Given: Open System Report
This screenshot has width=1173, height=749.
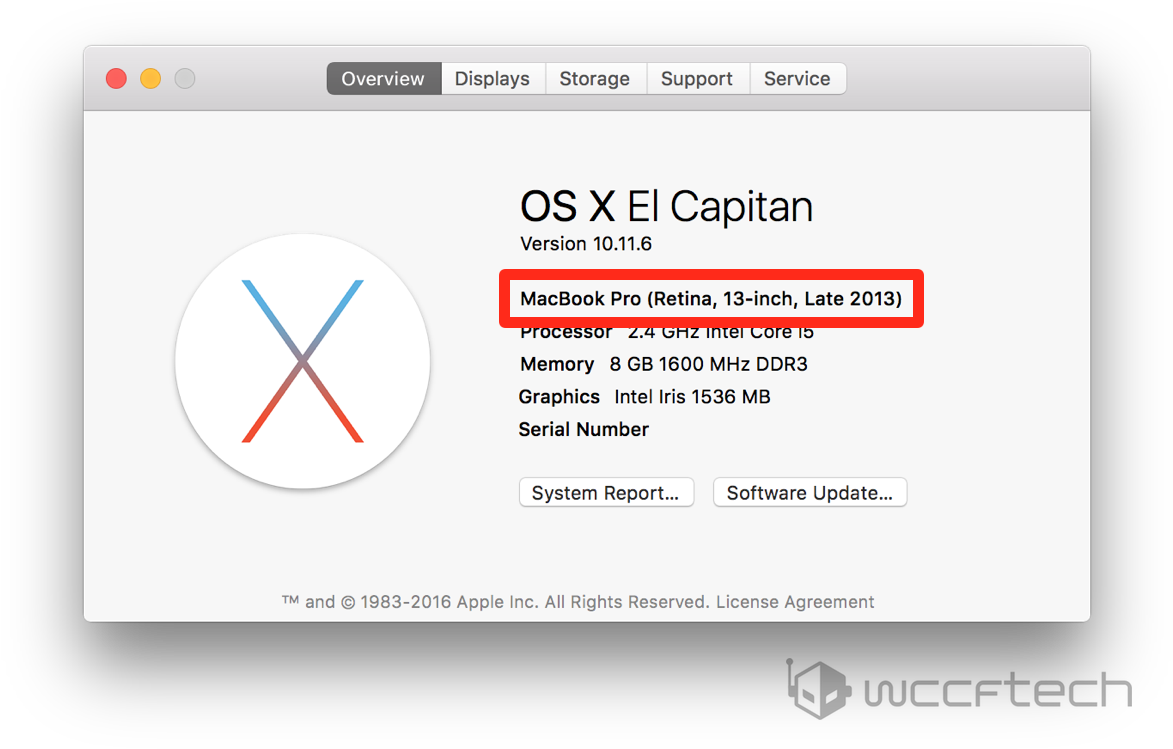Looking at the screenshot, I should pos(606,492).
